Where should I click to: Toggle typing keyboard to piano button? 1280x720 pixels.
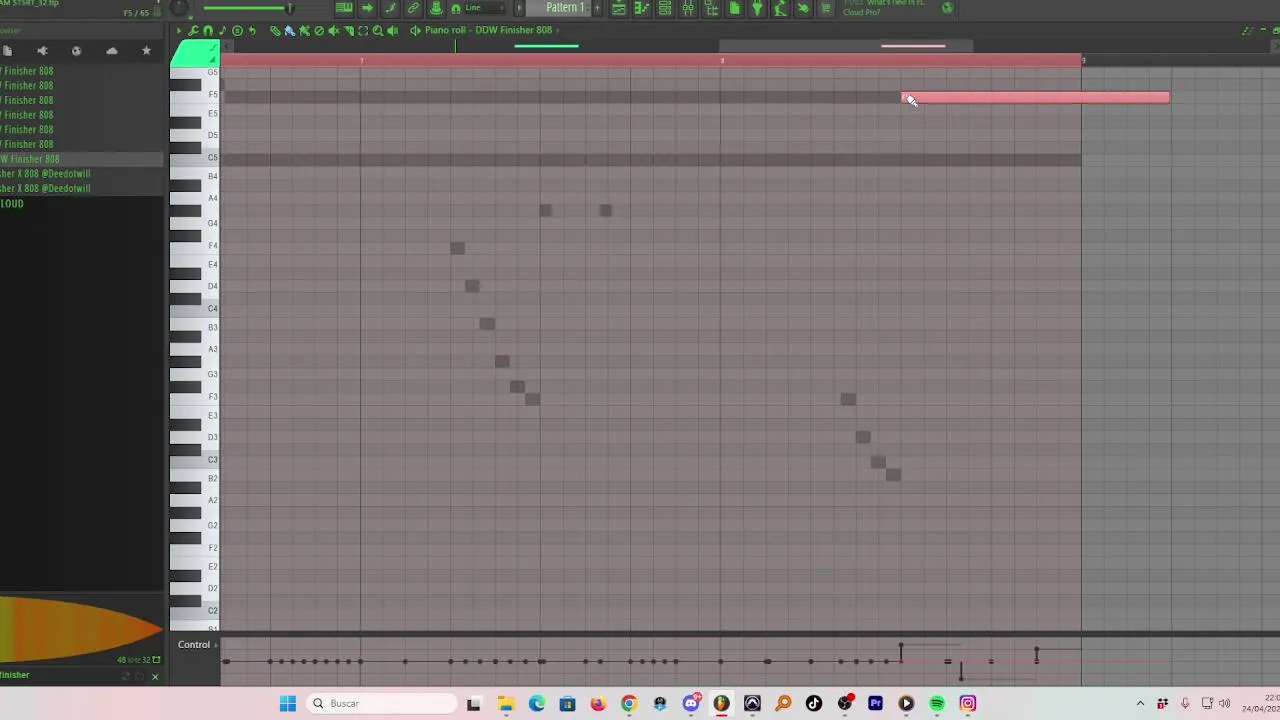coord(344,8)
